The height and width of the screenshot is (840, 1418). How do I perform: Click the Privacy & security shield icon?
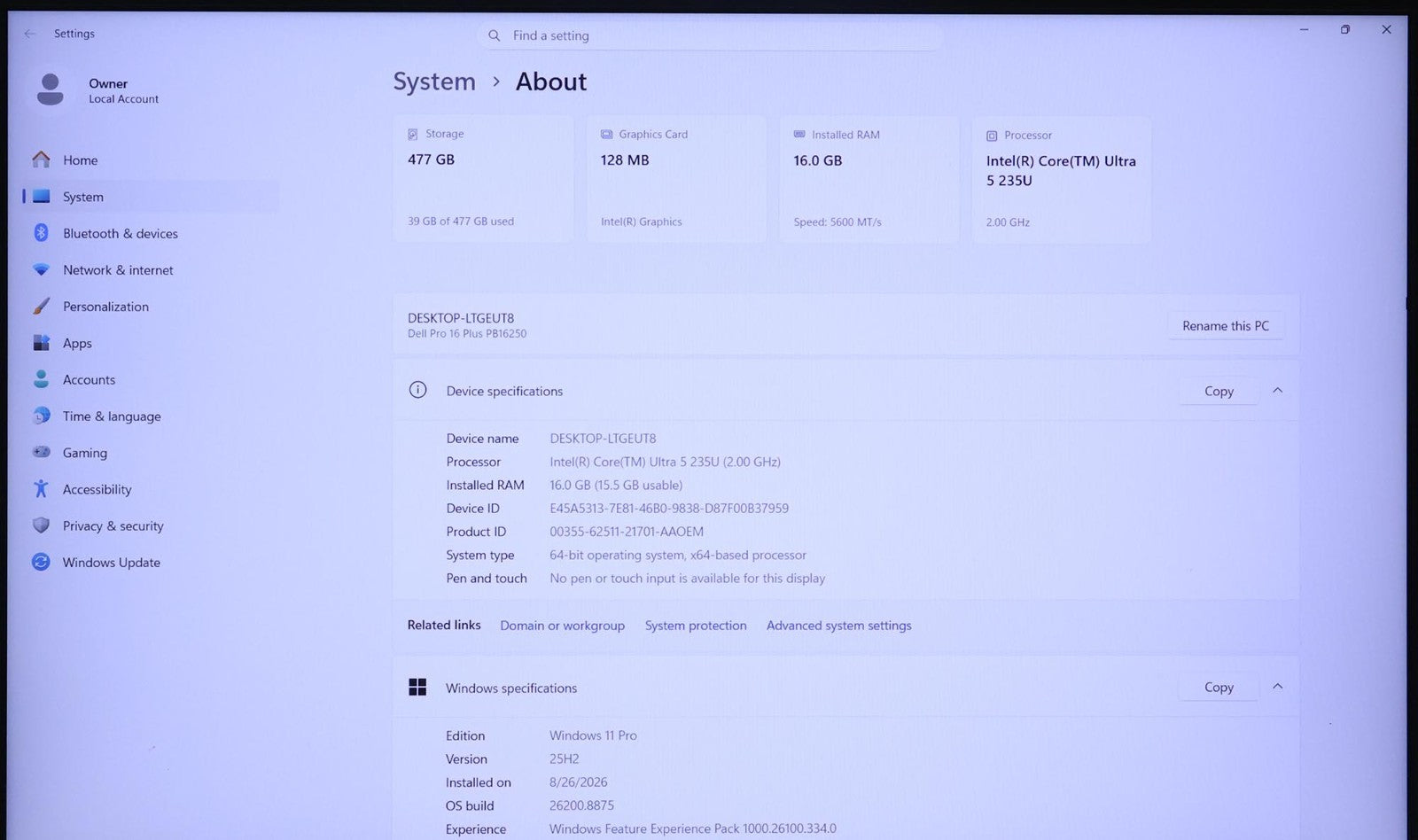(41, 525)
